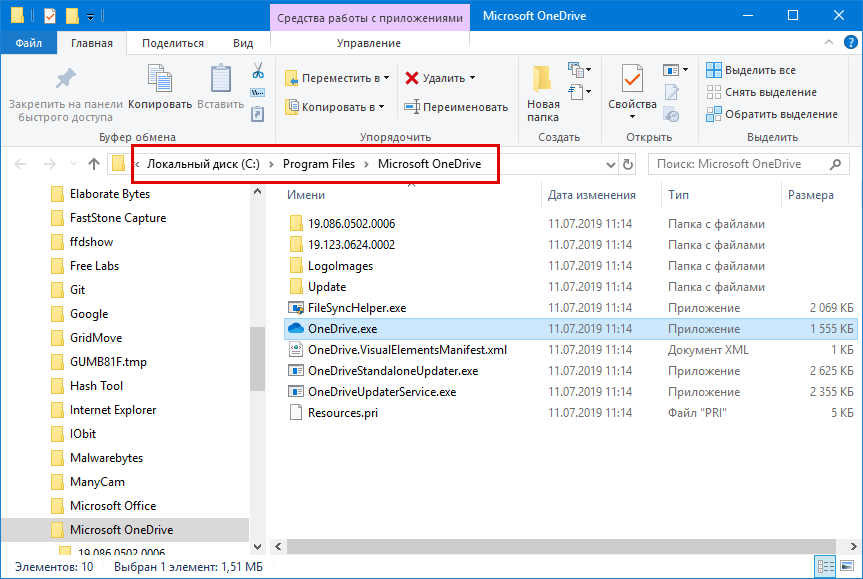Invert the selection with Обратить выделение

[x=772, y=114]
